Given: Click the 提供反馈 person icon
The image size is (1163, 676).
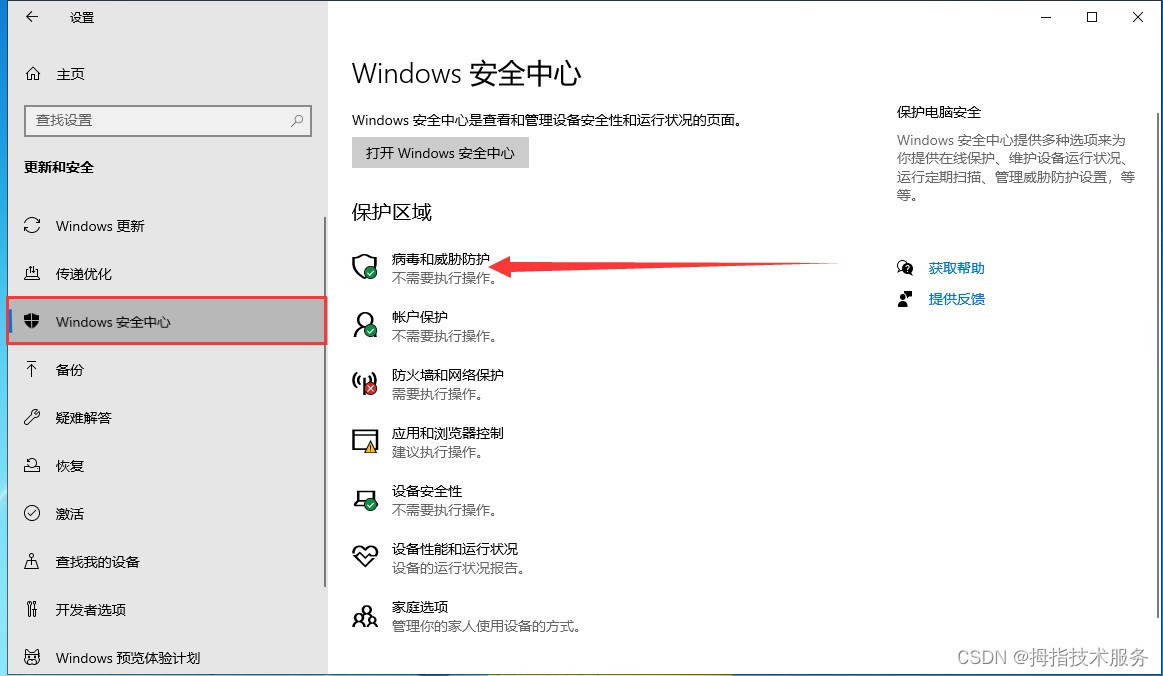Looking at the screenshot, I should click(x=905, y=299).
